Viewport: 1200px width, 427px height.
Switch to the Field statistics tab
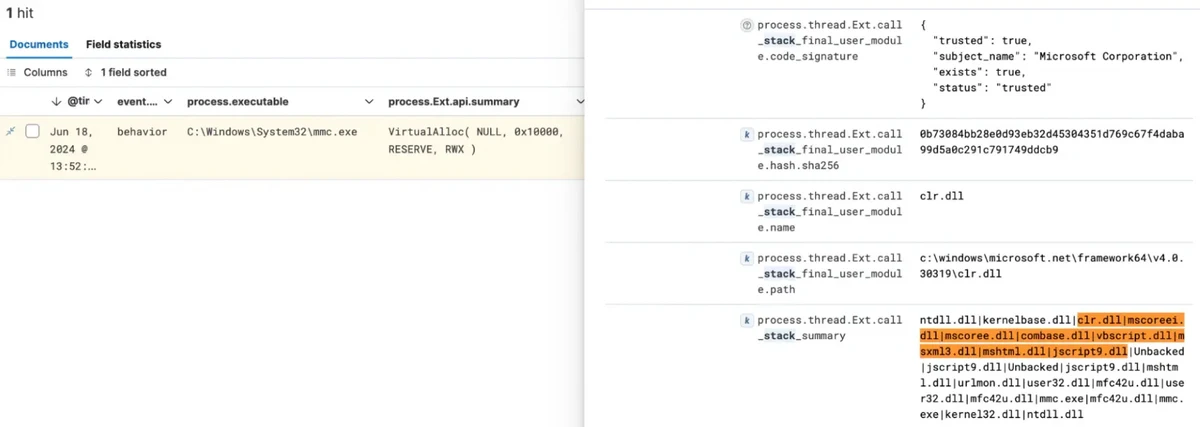123,45
